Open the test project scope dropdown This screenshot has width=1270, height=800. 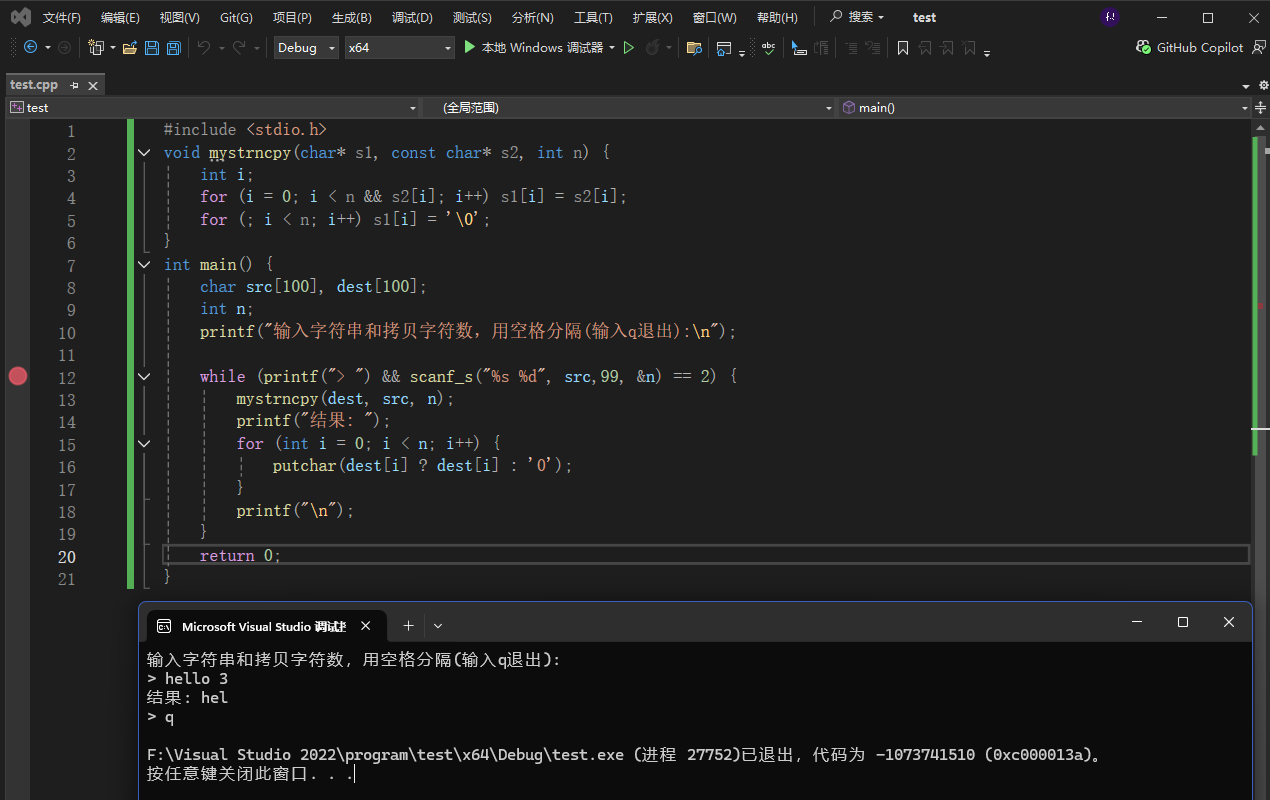tap(213, 107)
